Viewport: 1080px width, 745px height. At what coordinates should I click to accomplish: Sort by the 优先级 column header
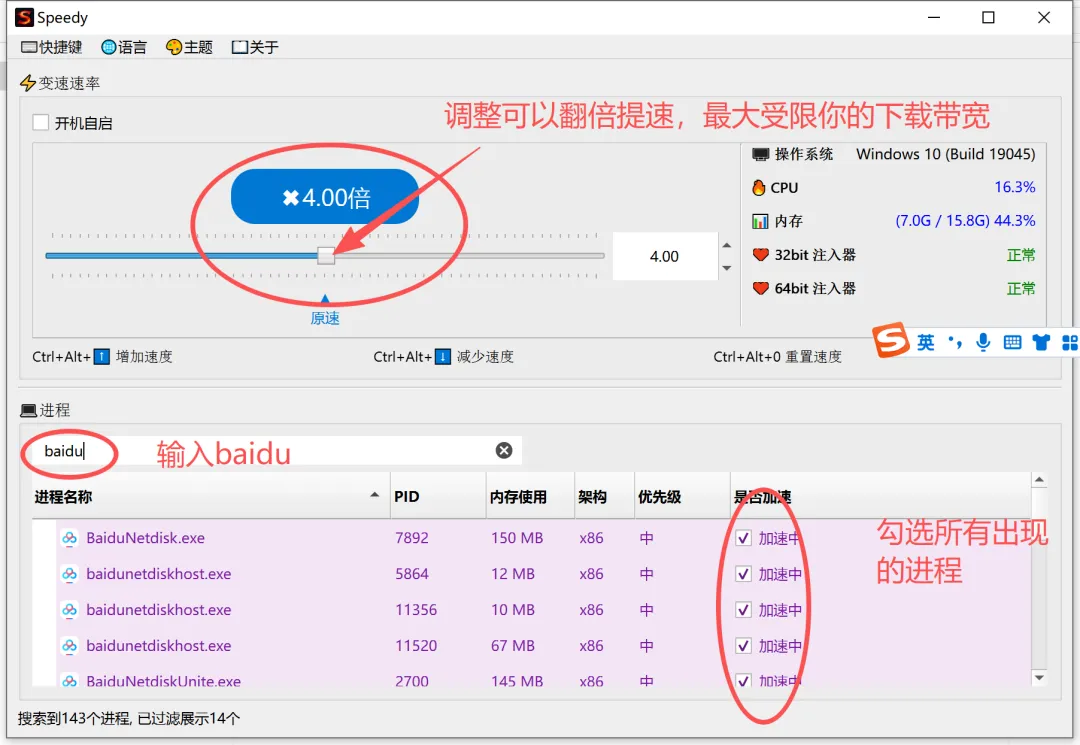tap(682, 496)
